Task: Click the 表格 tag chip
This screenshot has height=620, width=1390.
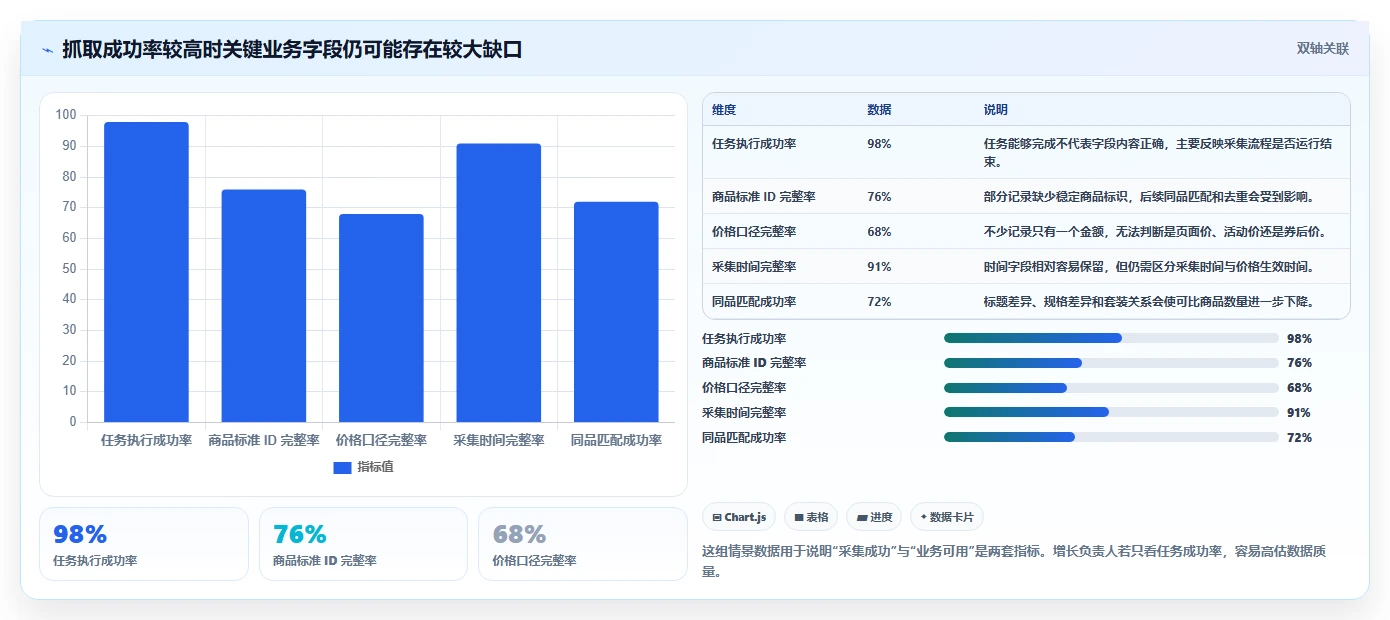Action: click(x=811, y=517)
